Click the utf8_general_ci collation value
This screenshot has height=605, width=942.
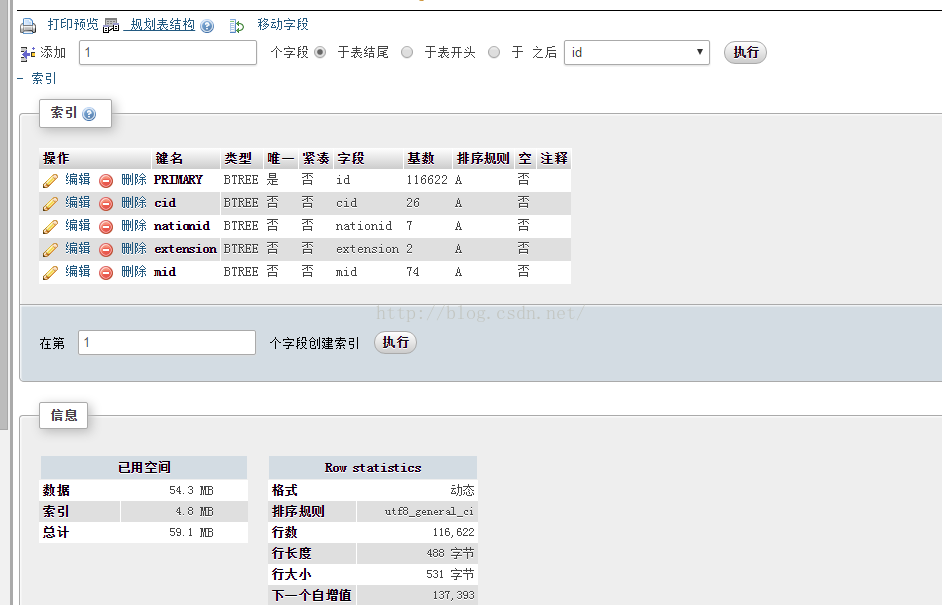429,512
